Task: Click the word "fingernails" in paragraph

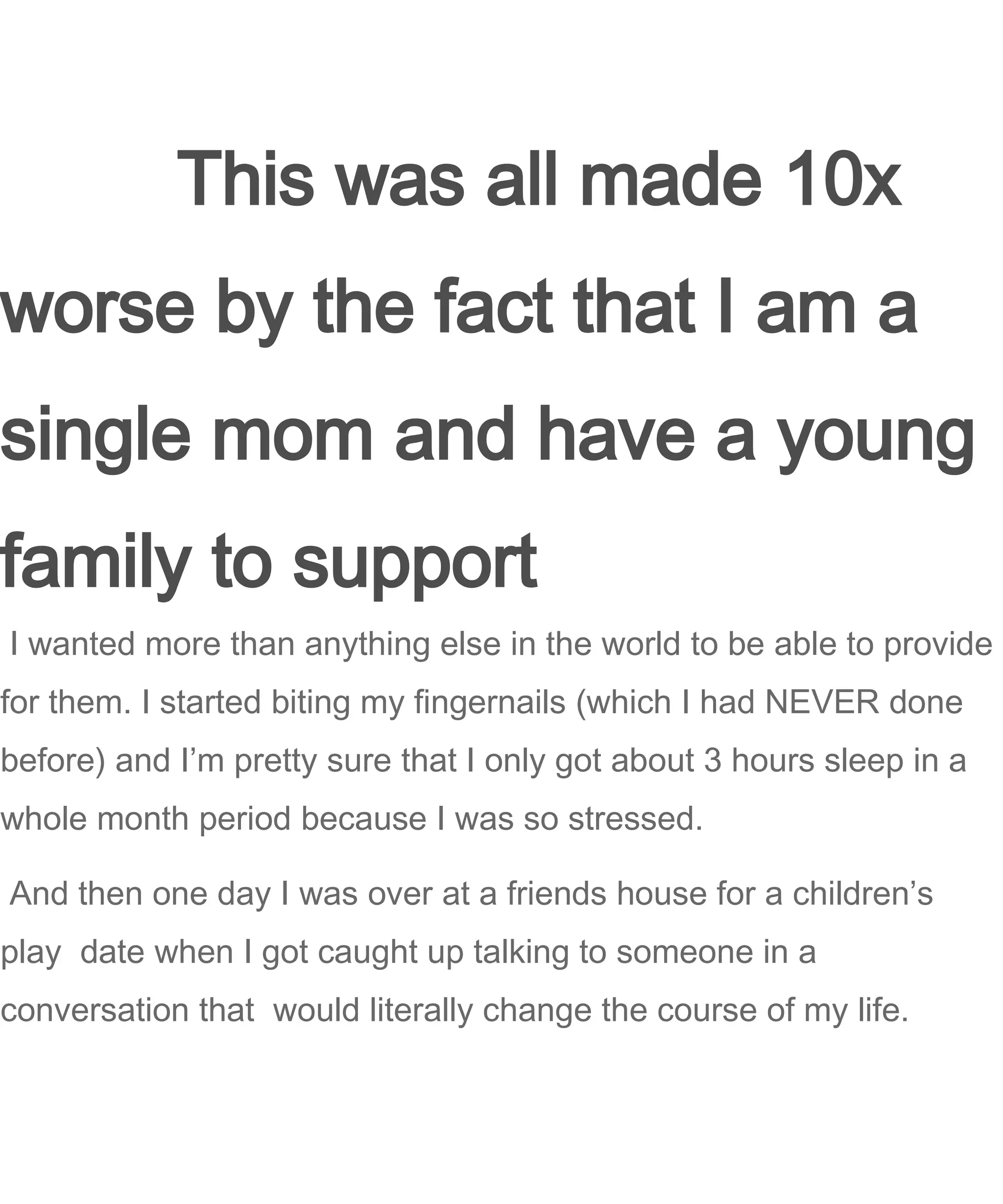Action: [x=490, y=703]
